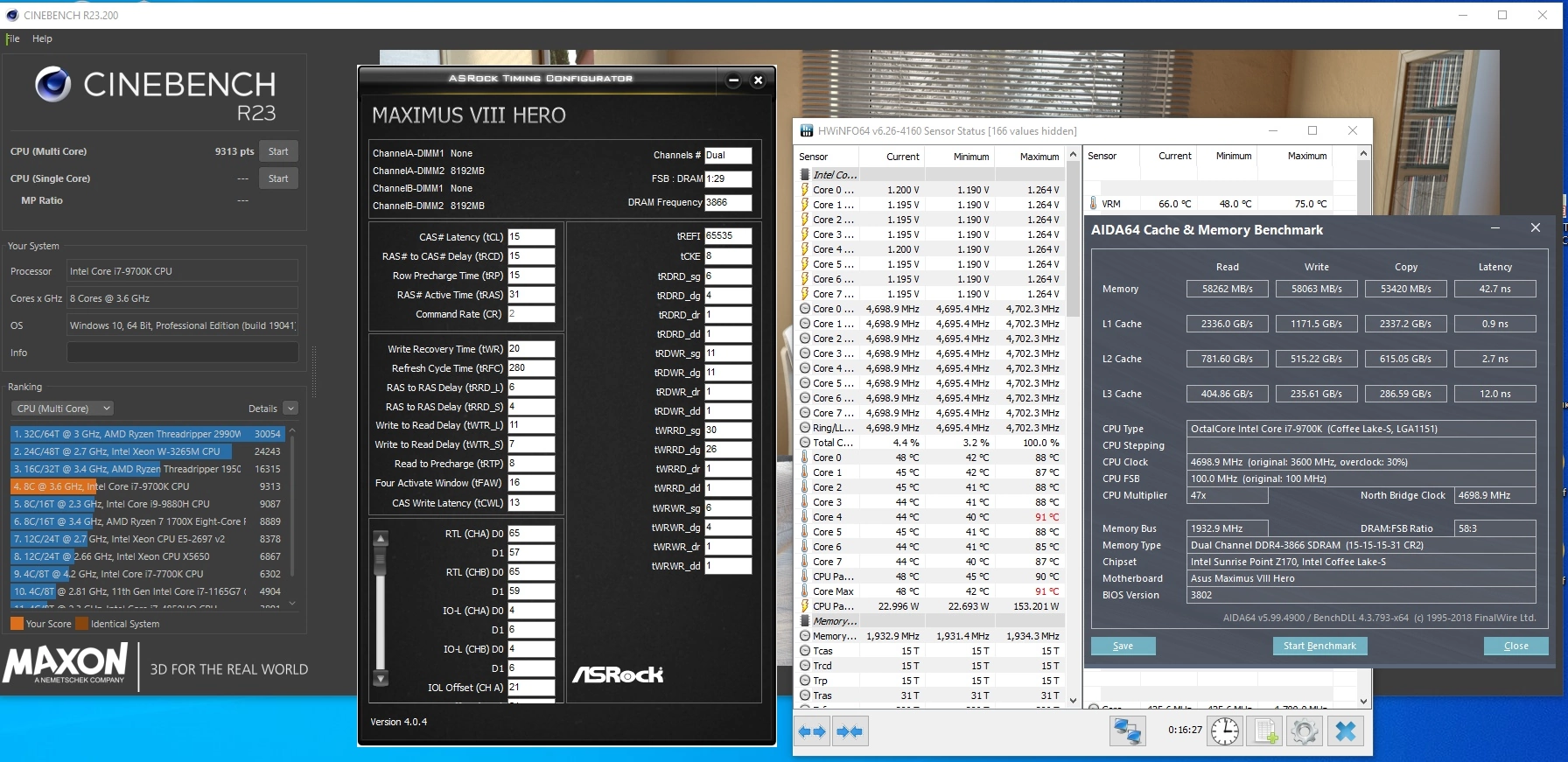The width and height of the screenshot is (1568, 762).
Task: Click the DRAM Frequency field in ASRock
Action: coord(728,202)
